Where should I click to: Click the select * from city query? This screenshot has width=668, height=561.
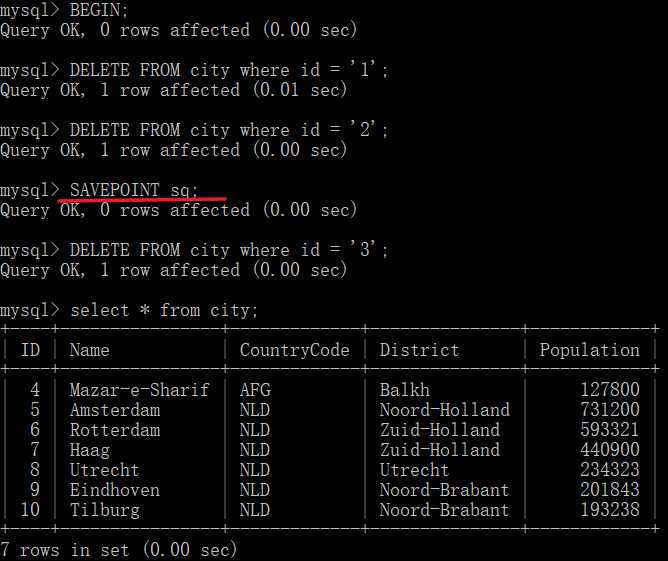coord(163,310)
